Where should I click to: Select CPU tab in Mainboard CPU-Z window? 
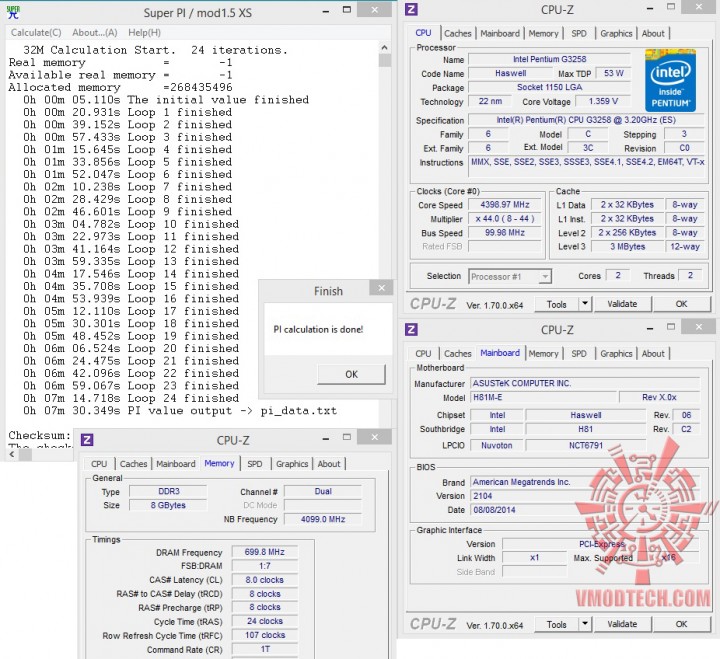(x=423, y=353)
